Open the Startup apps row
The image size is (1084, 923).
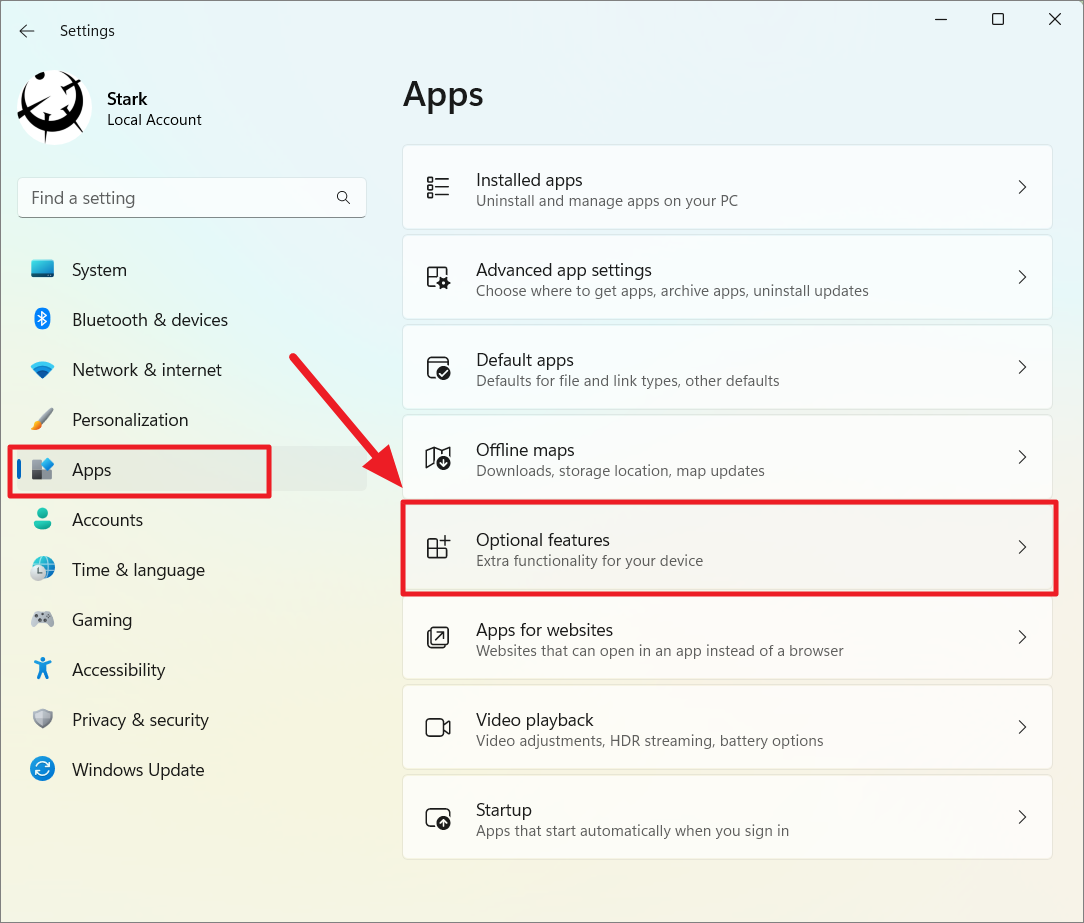tap(727, 818)
